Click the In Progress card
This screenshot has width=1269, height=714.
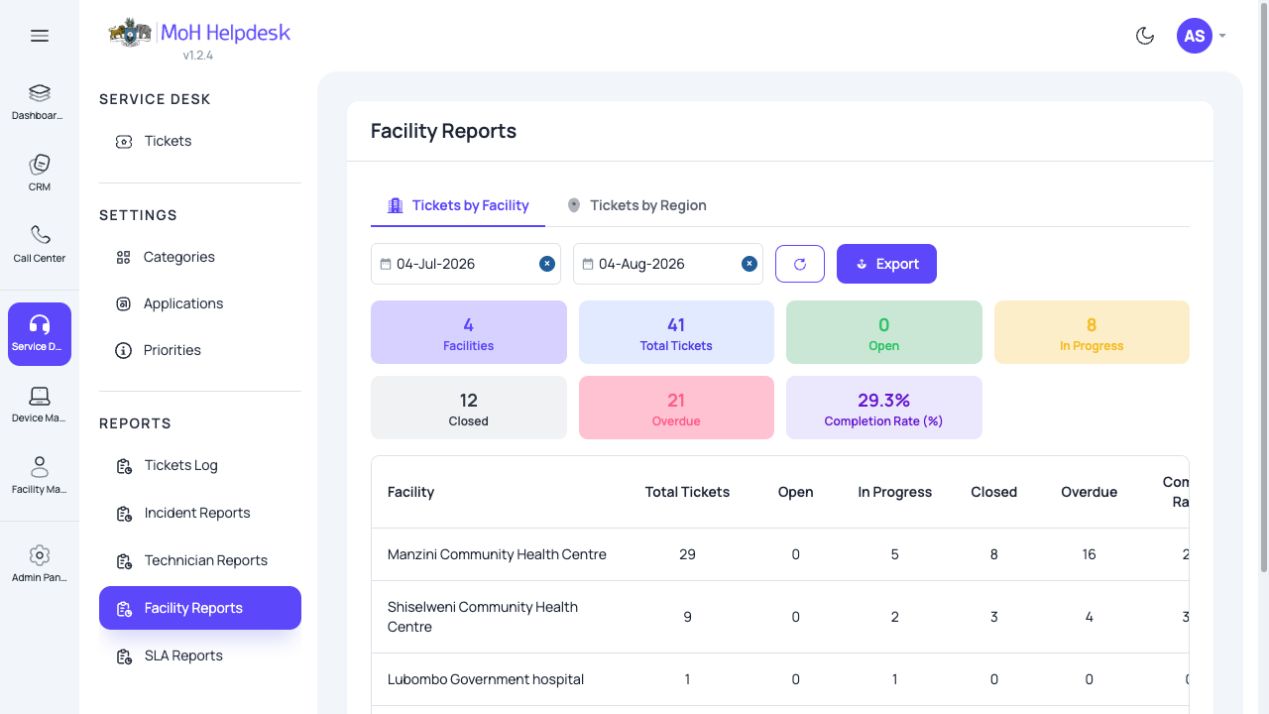tap(1092, 332)
